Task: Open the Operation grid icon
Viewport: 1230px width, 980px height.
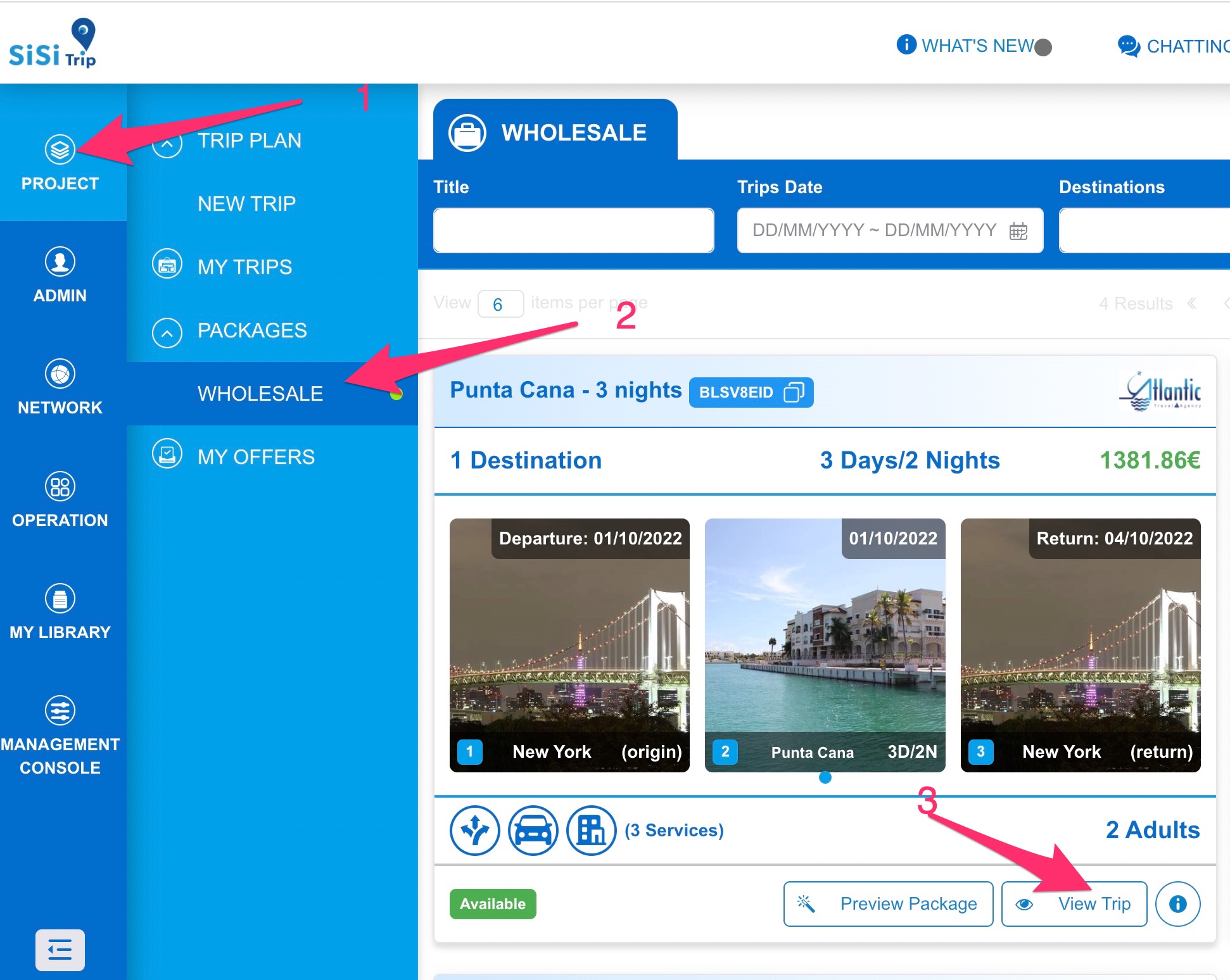Action: pyautogui.click(x=60, y=486)
